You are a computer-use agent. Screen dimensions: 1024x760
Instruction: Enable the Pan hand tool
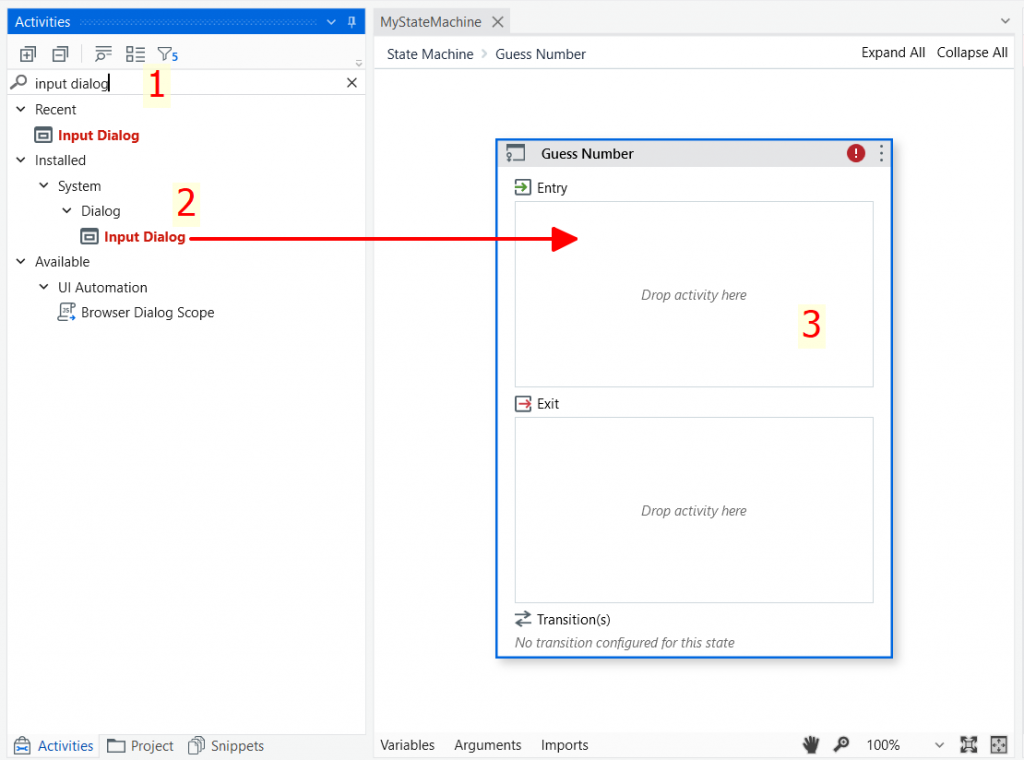810,744
